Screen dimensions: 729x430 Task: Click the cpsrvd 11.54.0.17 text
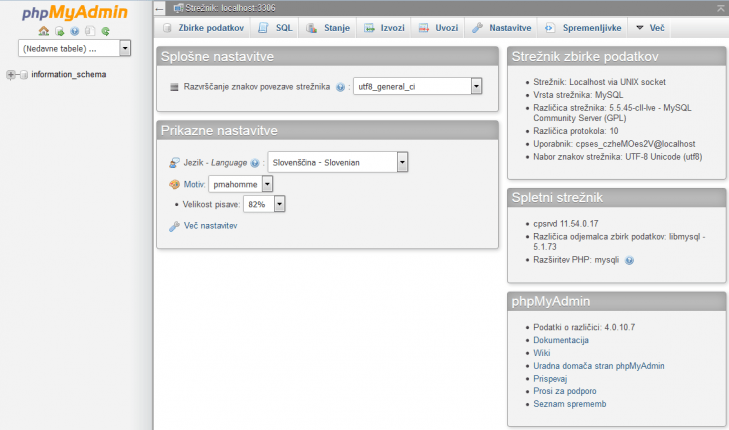point(566,224)
